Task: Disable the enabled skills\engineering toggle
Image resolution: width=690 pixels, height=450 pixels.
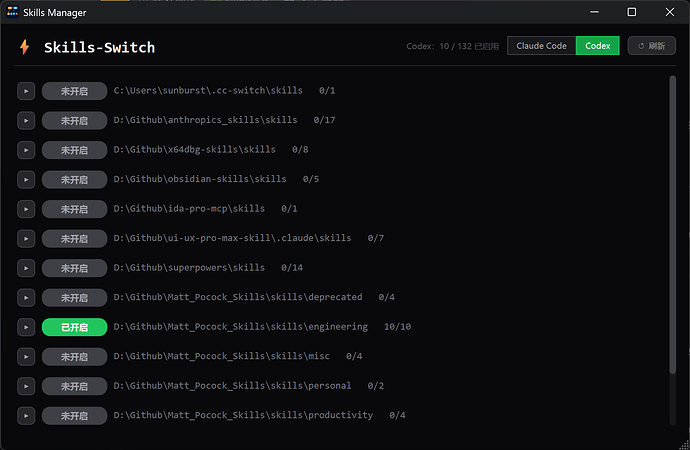Action: [74, 327]
